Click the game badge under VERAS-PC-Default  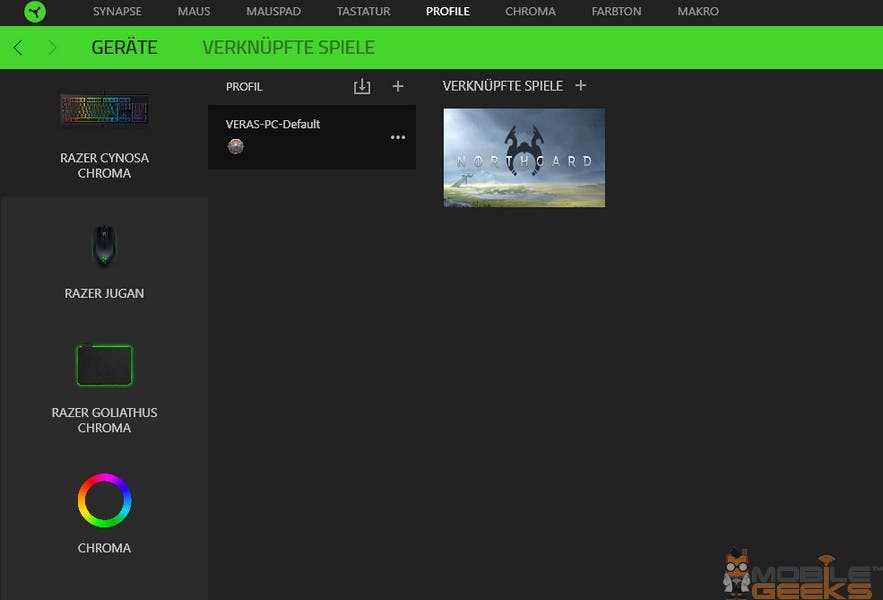tap(235, 146)
